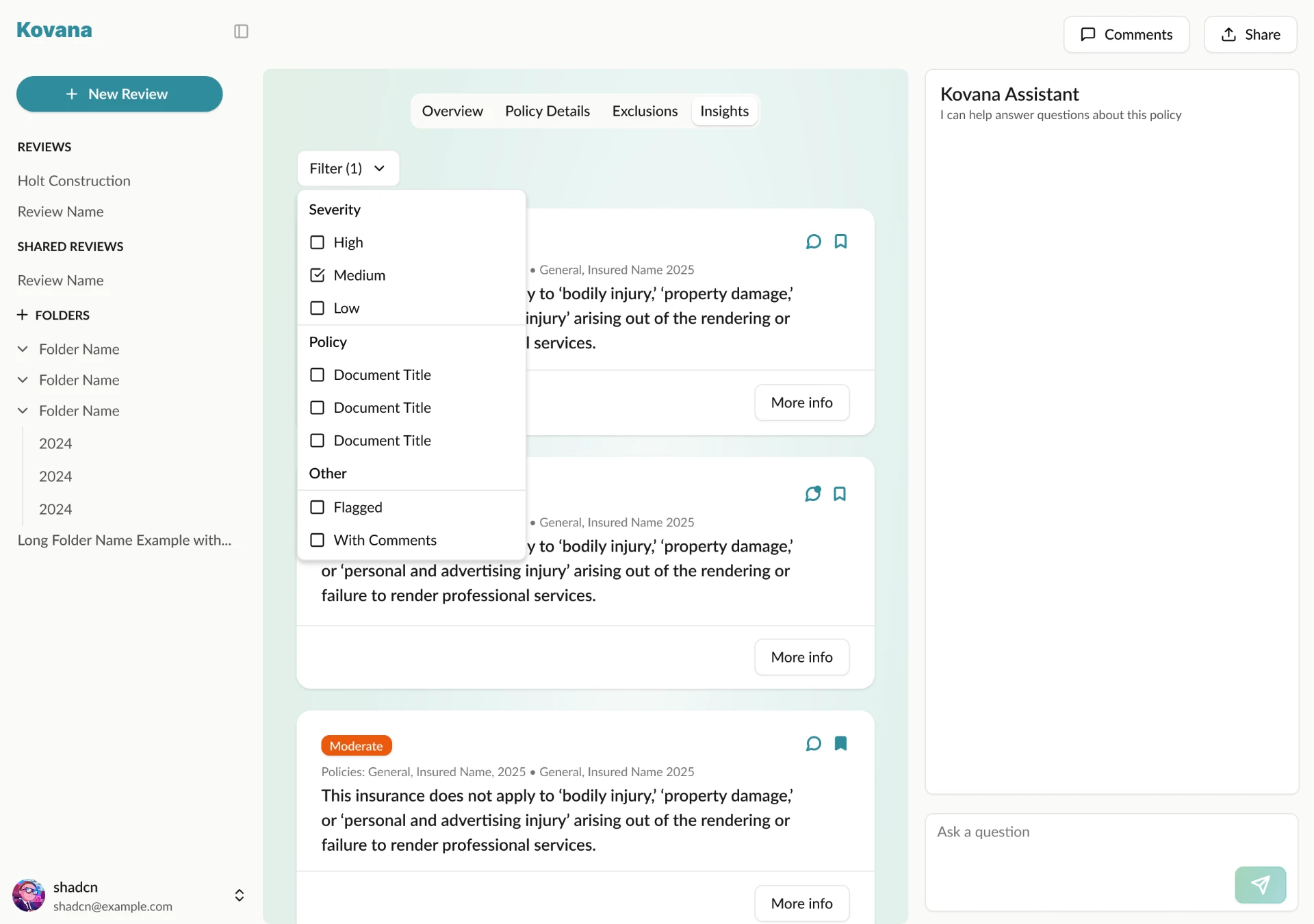
Task: Open the account switcher arrows next to shadcn
Action: click(240, 895)
